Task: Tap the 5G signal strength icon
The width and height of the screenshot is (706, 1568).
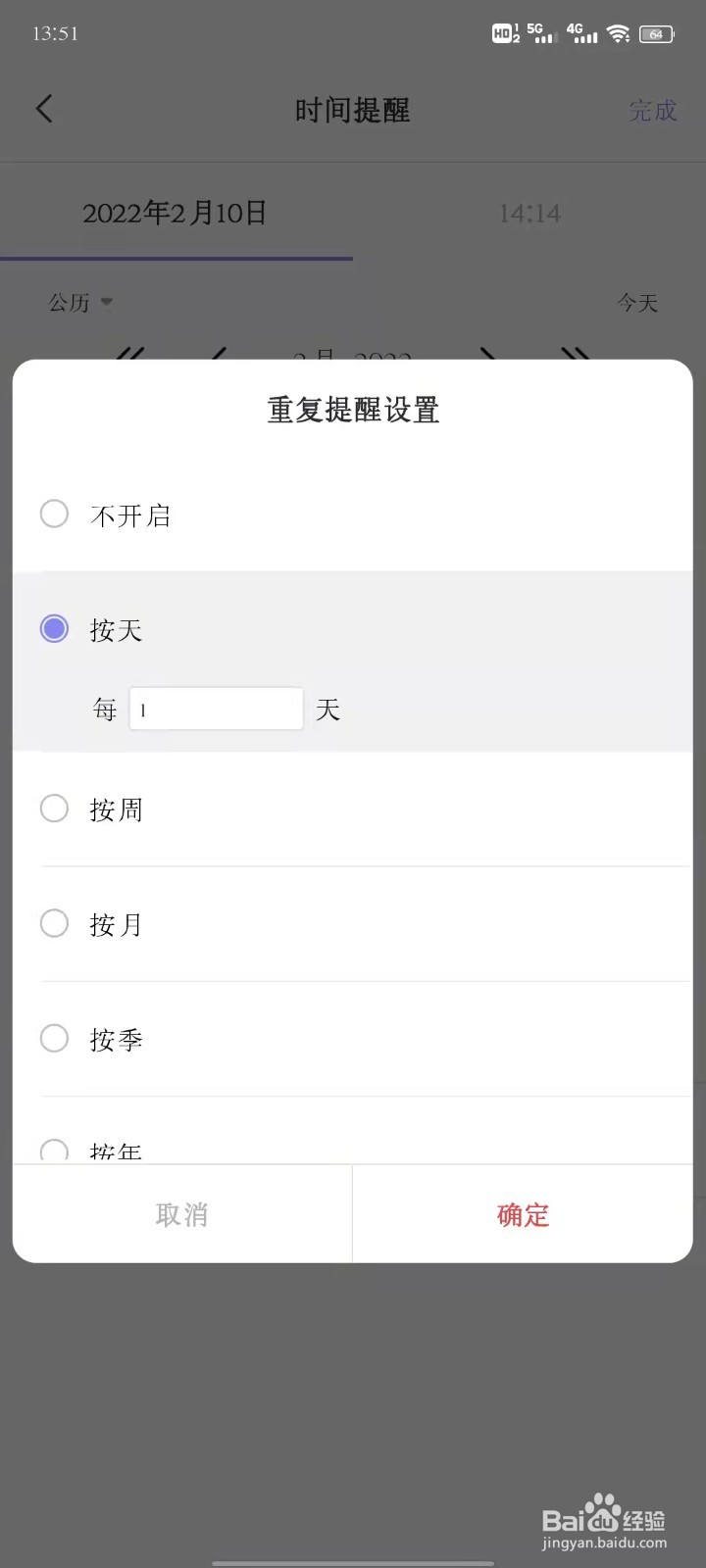Action: point(541,33)
